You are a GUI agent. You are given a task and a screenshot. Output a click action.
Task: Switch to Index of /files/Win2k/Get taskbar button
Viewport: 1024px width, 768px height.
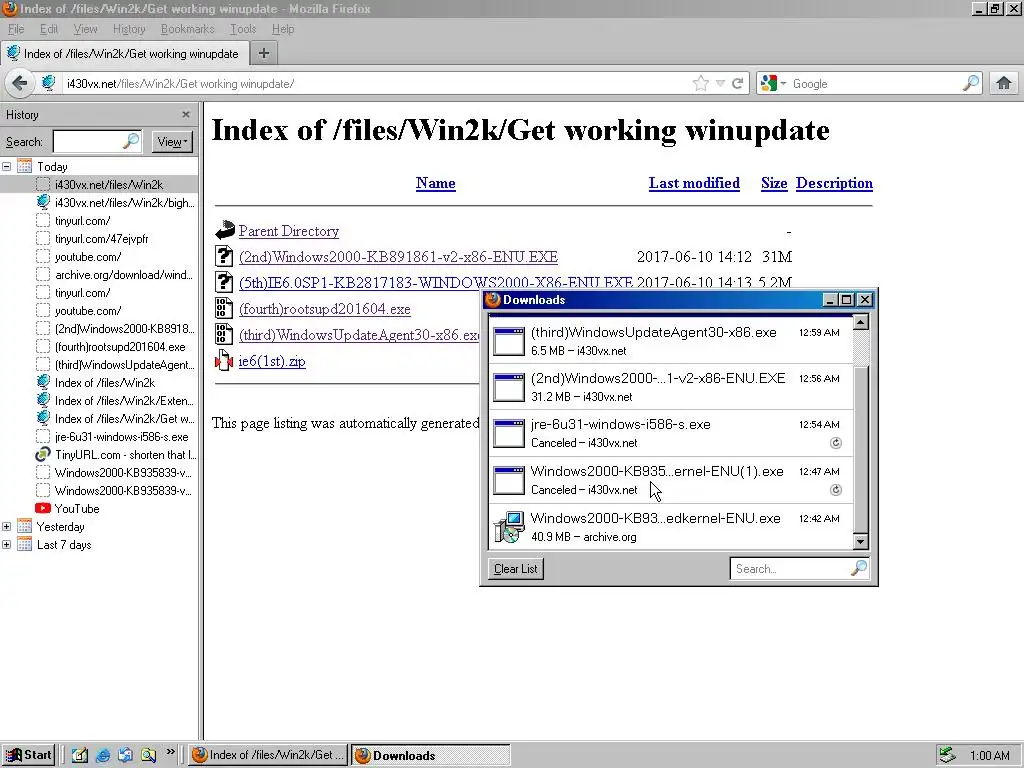[268, 756]
